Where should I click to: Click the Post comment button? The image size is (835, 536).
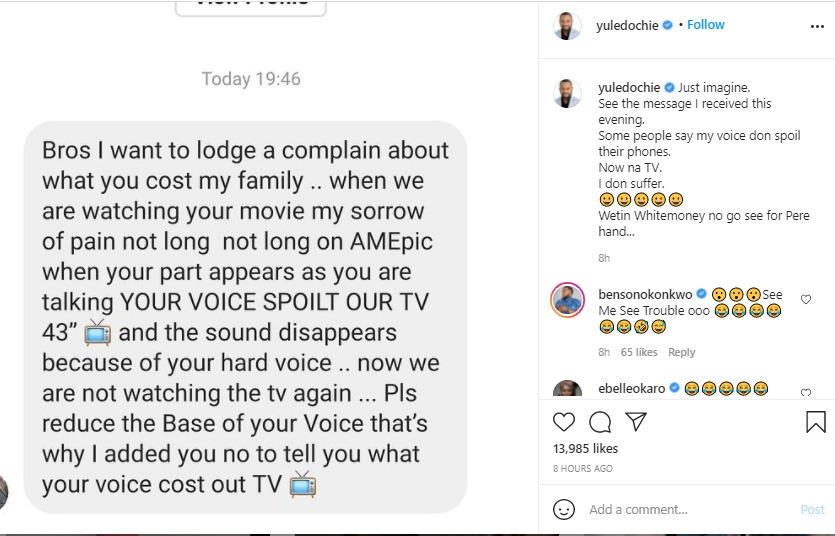click(813, 509)
